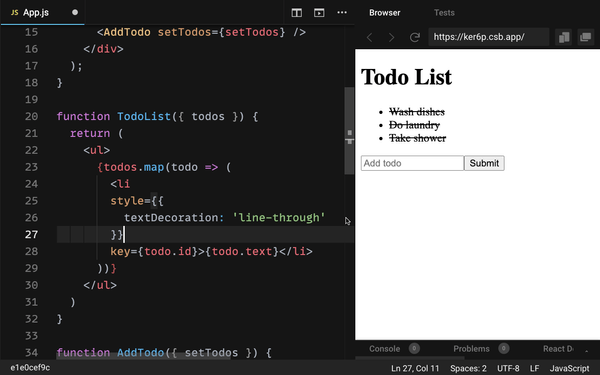This screenshot has width=600, height=375.
Task: Click the Ln 27, Col 11 status entry
Action: coord(415,368)
